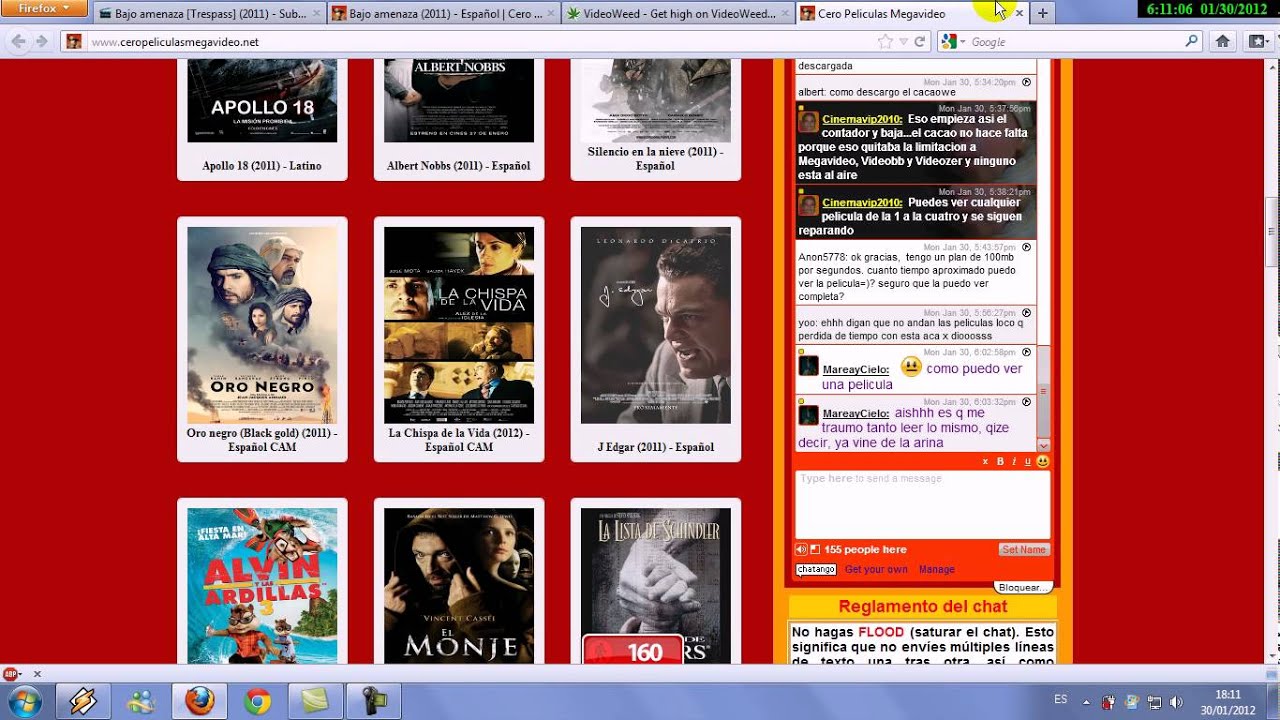1280x720 pixels.
Task: Clear formatting with chat x button
Action: click(x=985, y=461)
